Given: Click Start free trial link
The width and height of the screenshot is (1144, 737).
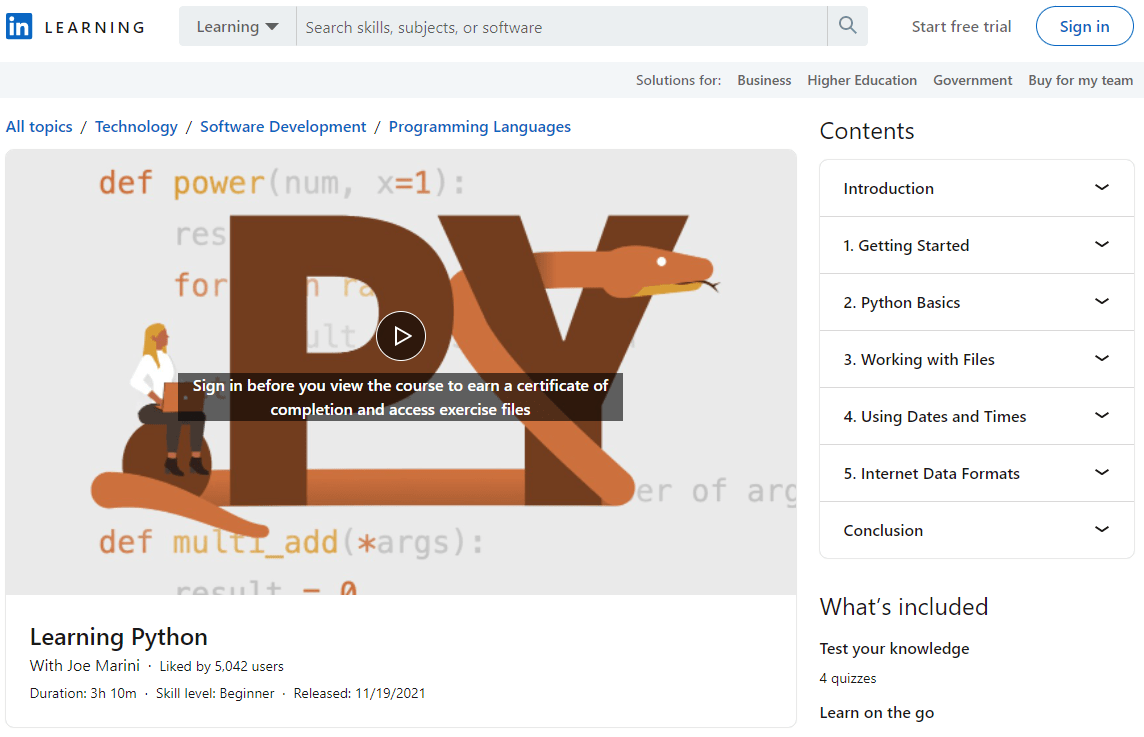Looking at the screenshot, I should tap(961, 27).
